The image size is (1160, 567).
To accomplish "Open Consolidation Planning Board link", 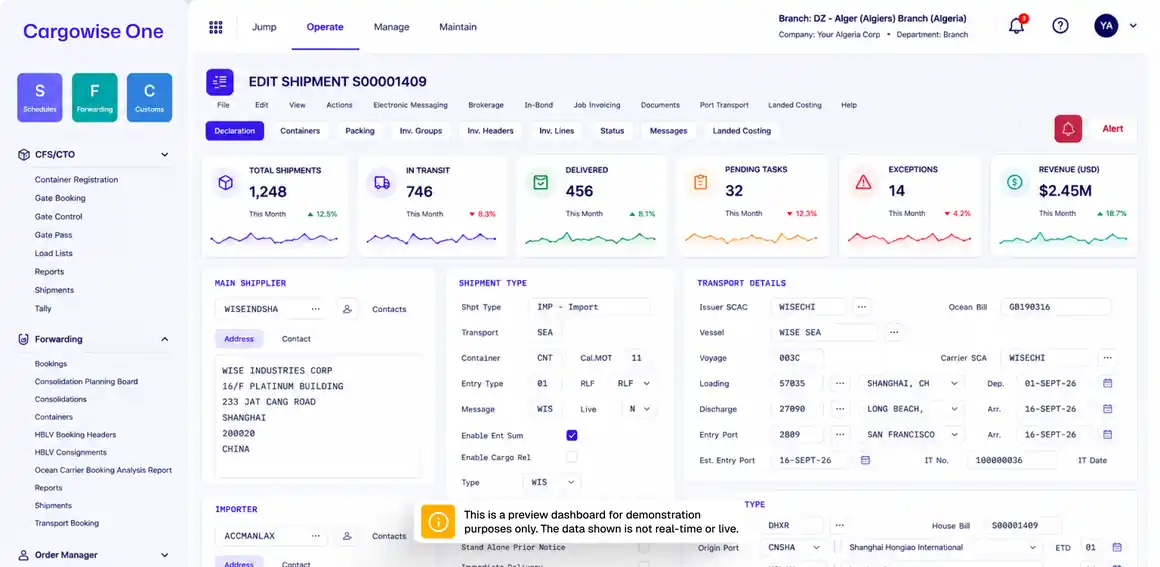I will coord(86,381).
